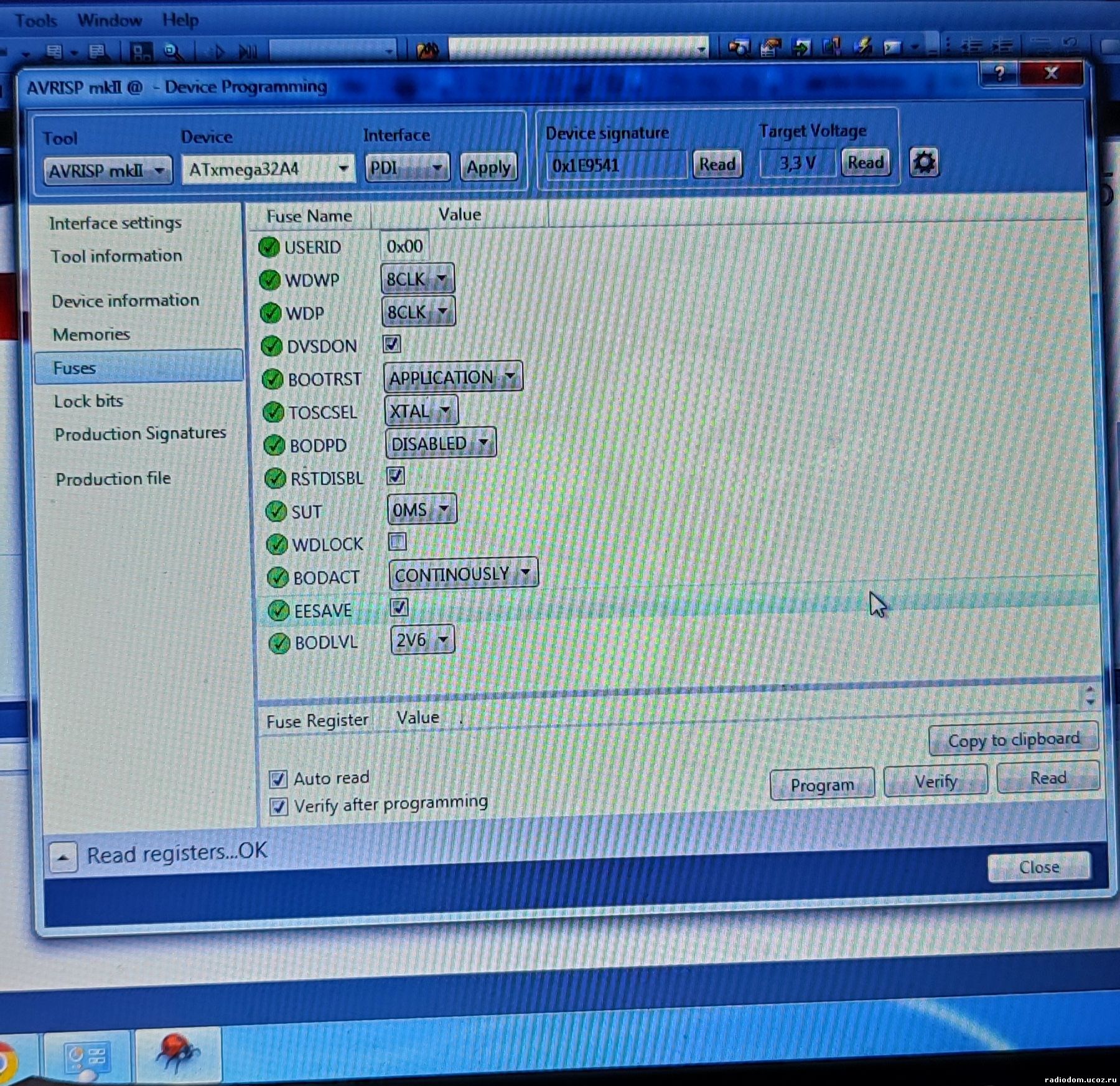
Task: Open the ladybug app in taskbar
Action: tap(178, 1053)
